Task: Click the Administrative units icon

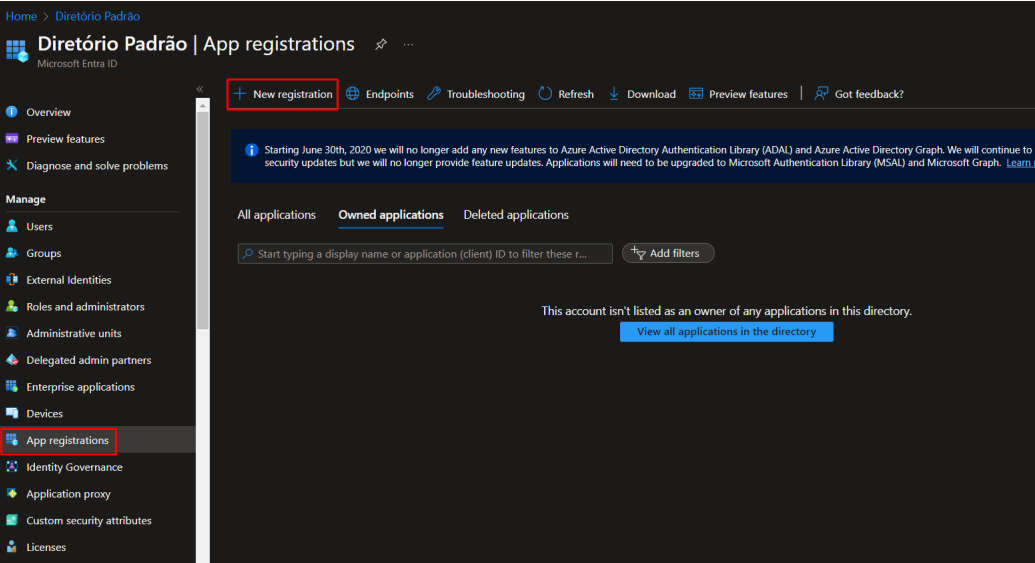Action: 12,333
